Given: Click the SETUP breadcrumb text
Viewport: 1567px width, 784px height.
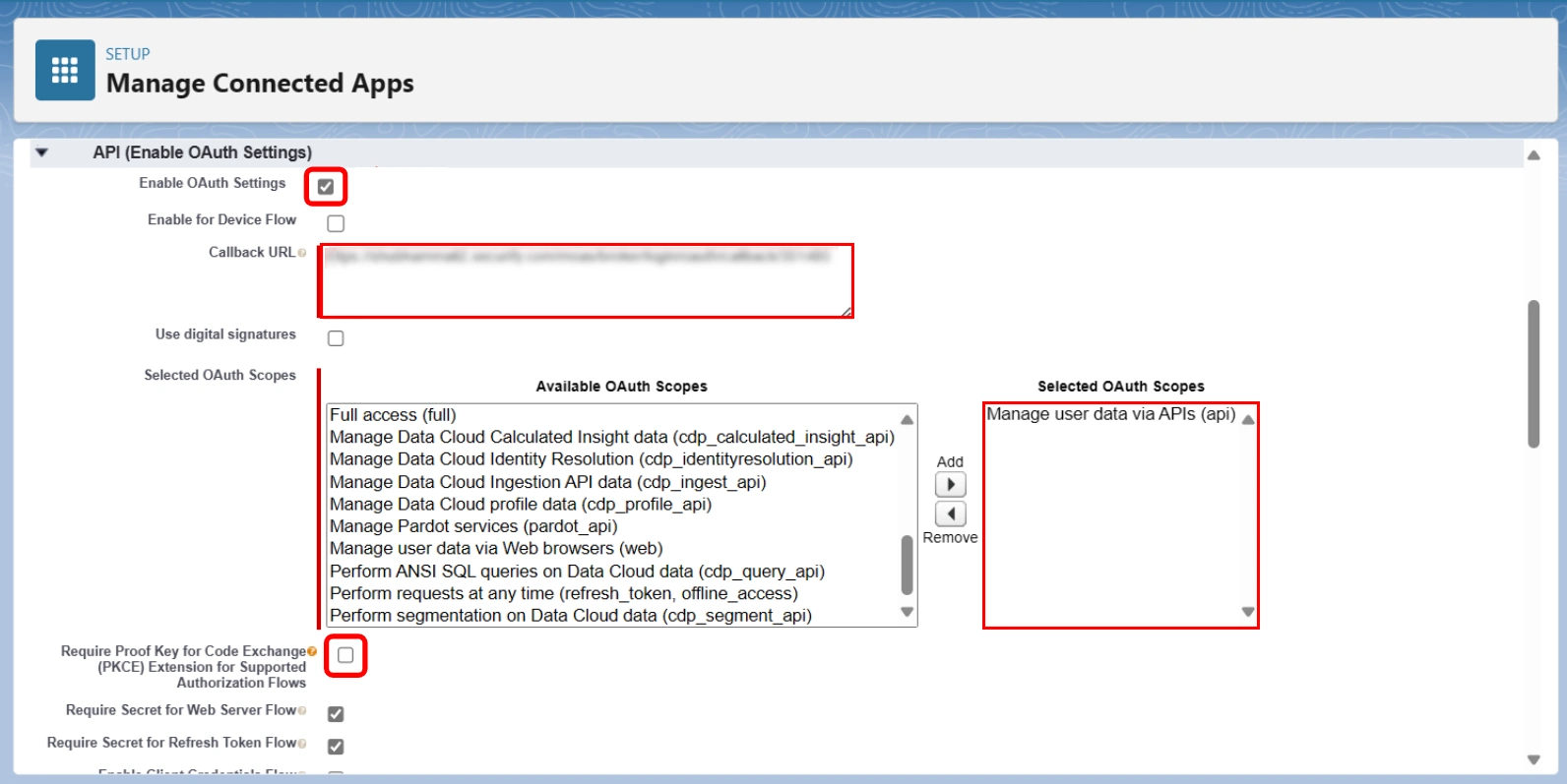Looking at the screenshot, I should (x=128, y=54).
